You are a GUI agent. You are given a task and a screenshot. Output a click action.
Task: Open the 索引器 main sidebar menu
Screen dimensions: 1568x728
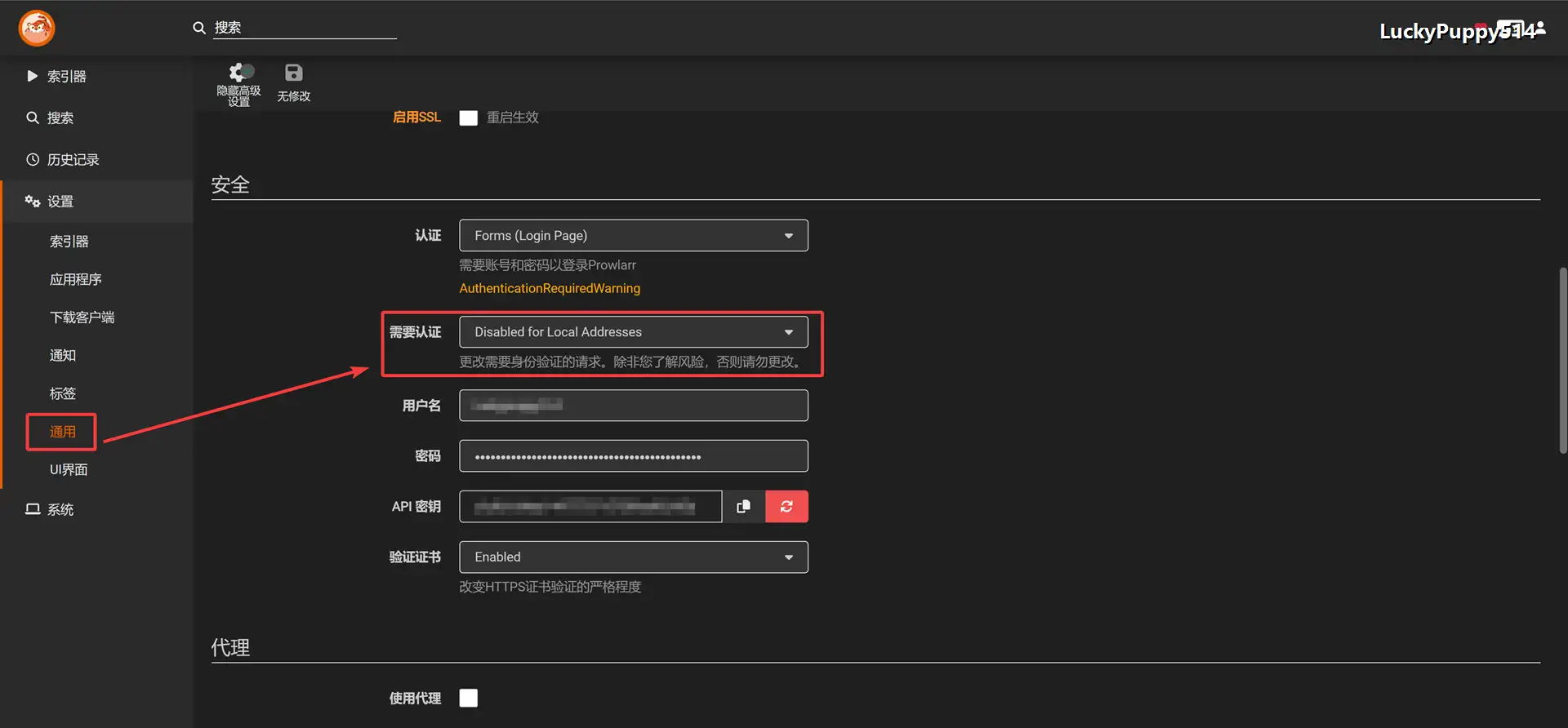click(x=96, y=76)
